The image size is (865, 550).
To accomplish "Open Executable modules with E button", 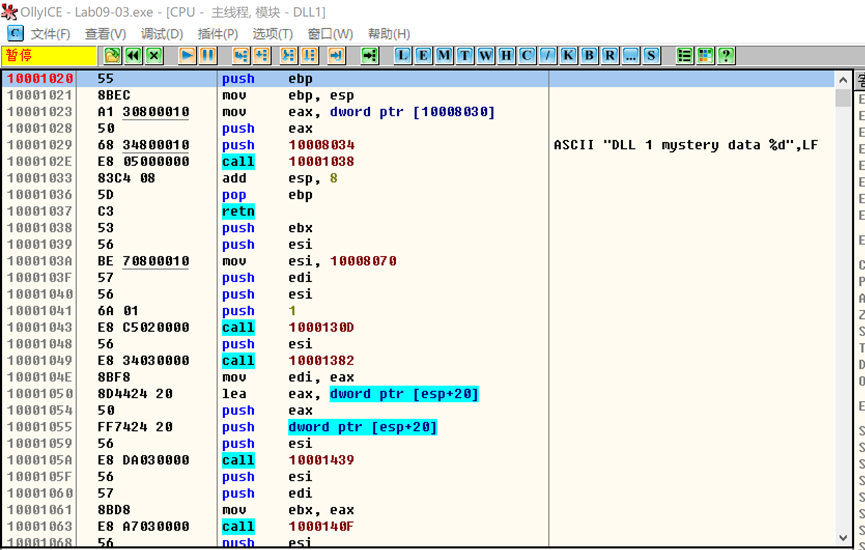I will click(423, 55).
